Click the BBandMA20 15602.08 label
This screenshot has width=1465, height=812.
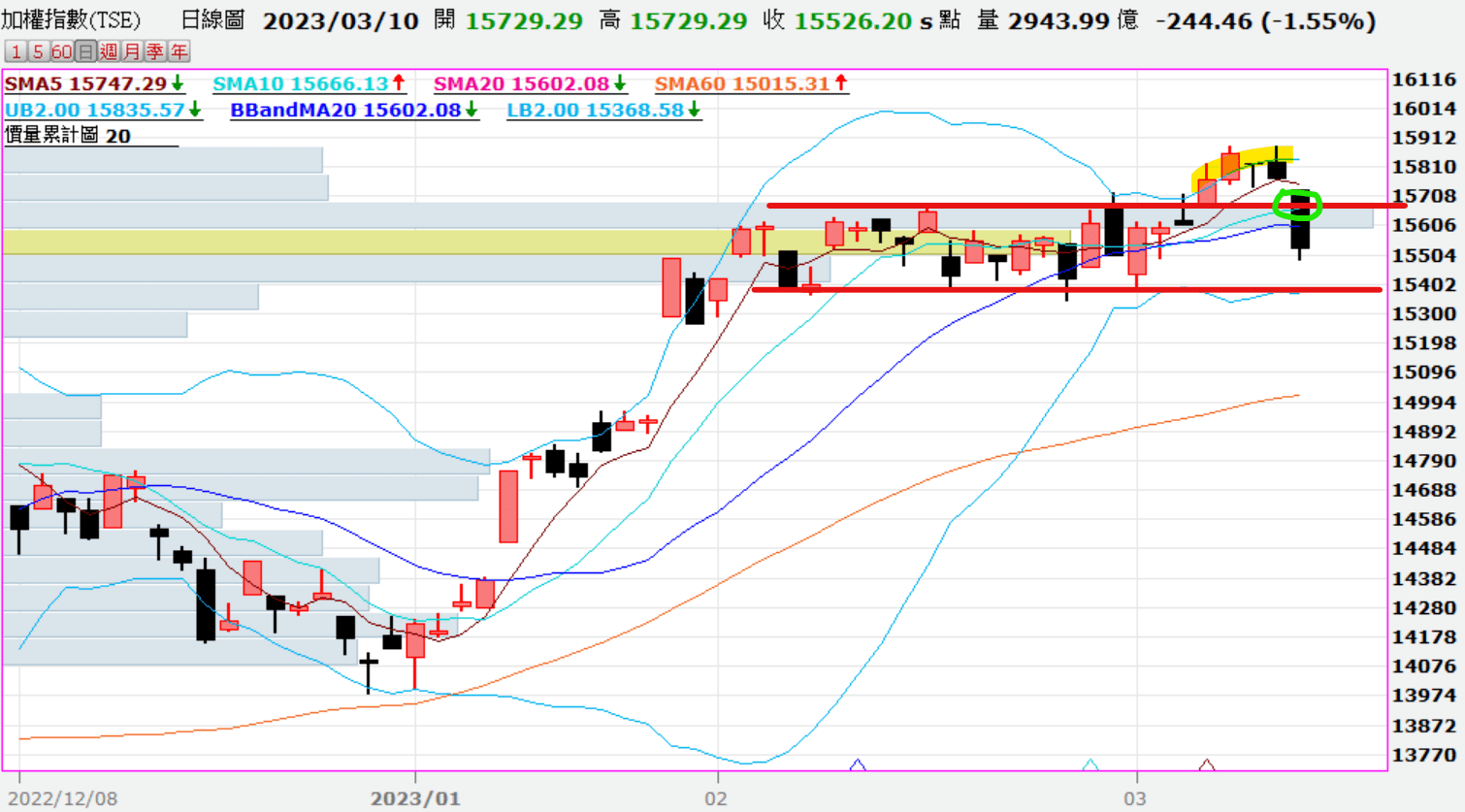point(345,110)
